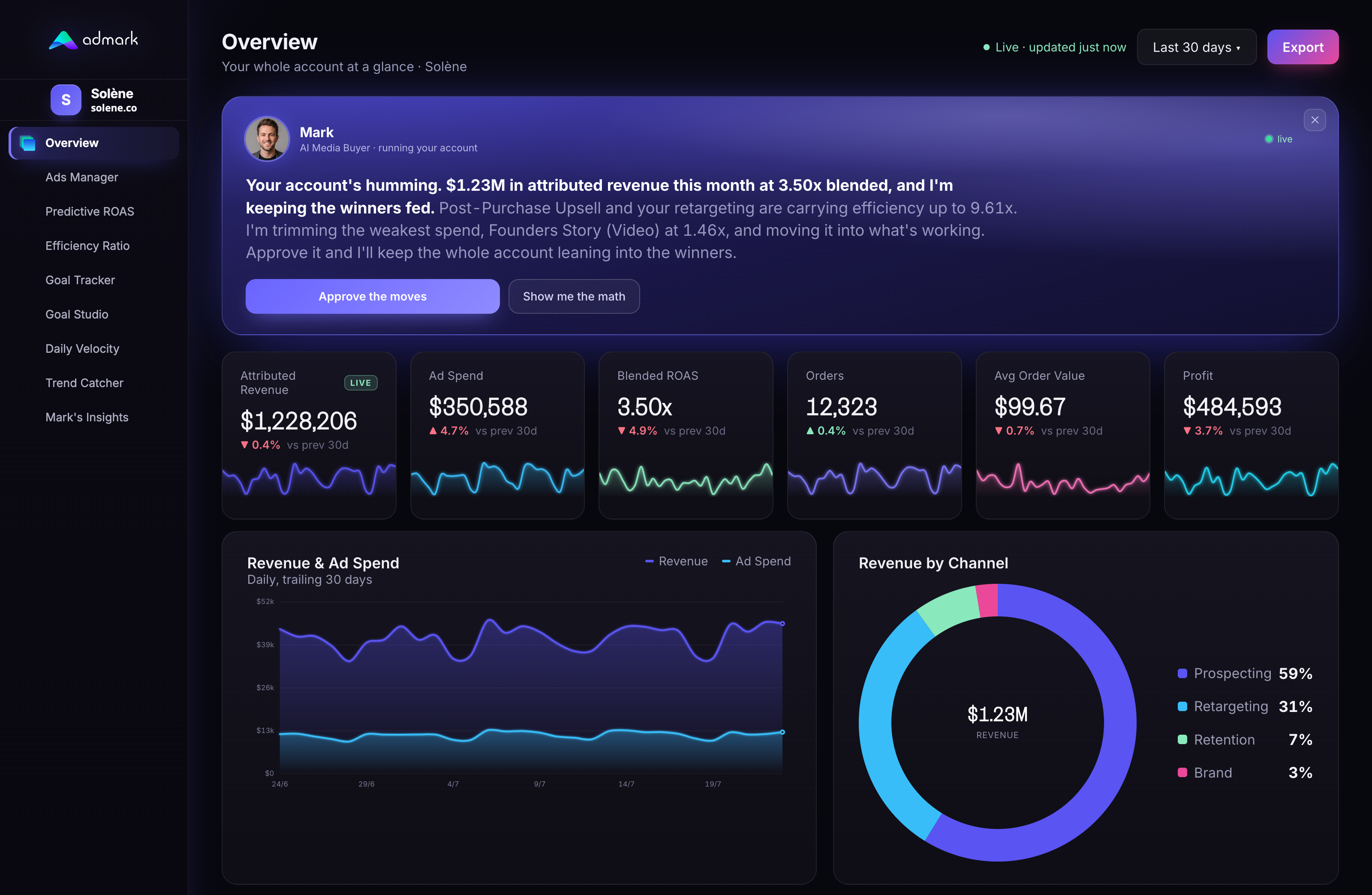Click the Overview stacked-cards icon
Image resolution: width=1372 pixels, height=895 pixels.
point(27,143)
